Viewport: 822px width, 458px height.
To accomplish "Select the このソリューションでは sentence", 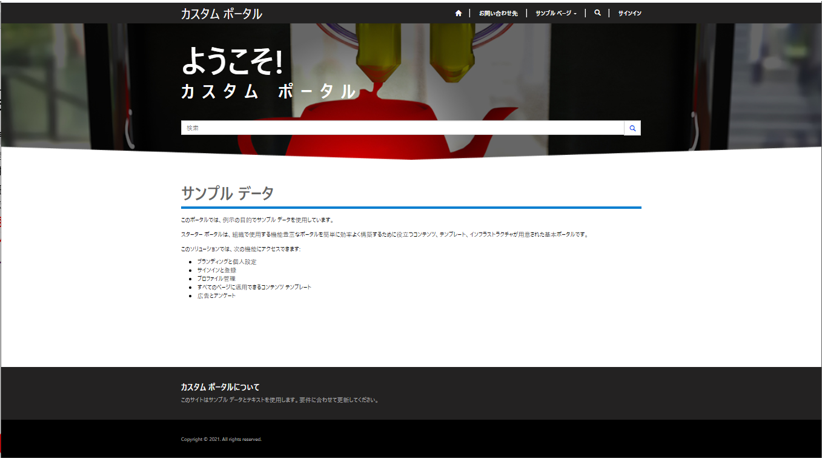I will [x=241, y=249].
